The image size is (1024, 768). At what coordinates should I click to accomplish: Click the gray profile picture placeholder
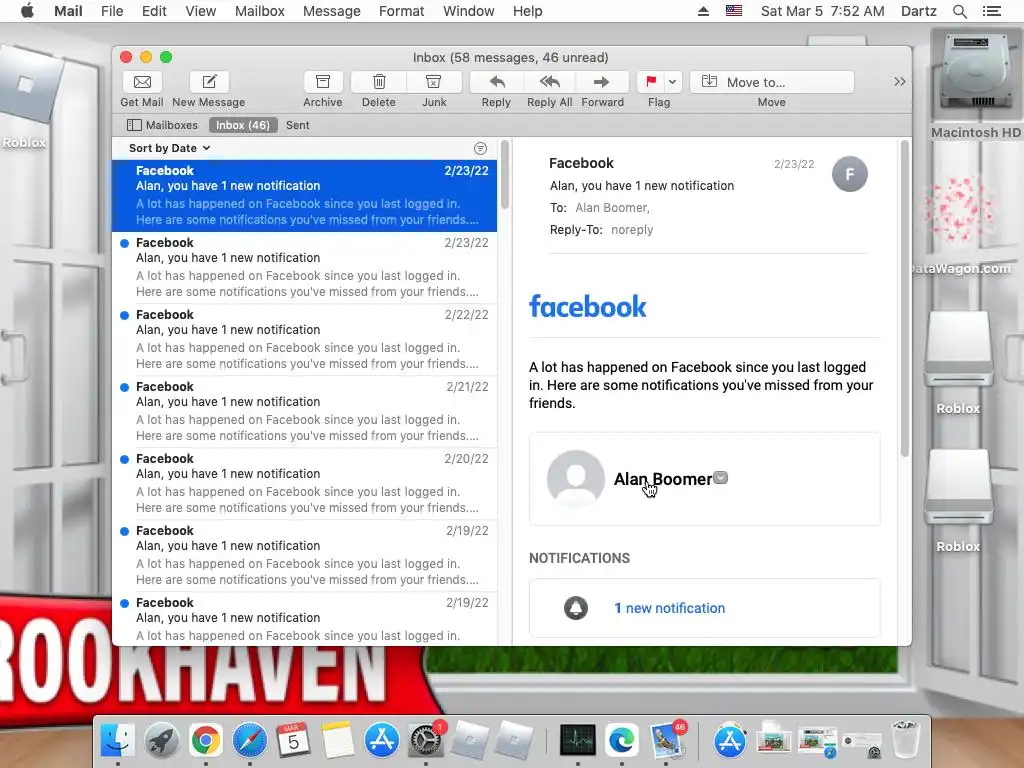coord(576,479)
